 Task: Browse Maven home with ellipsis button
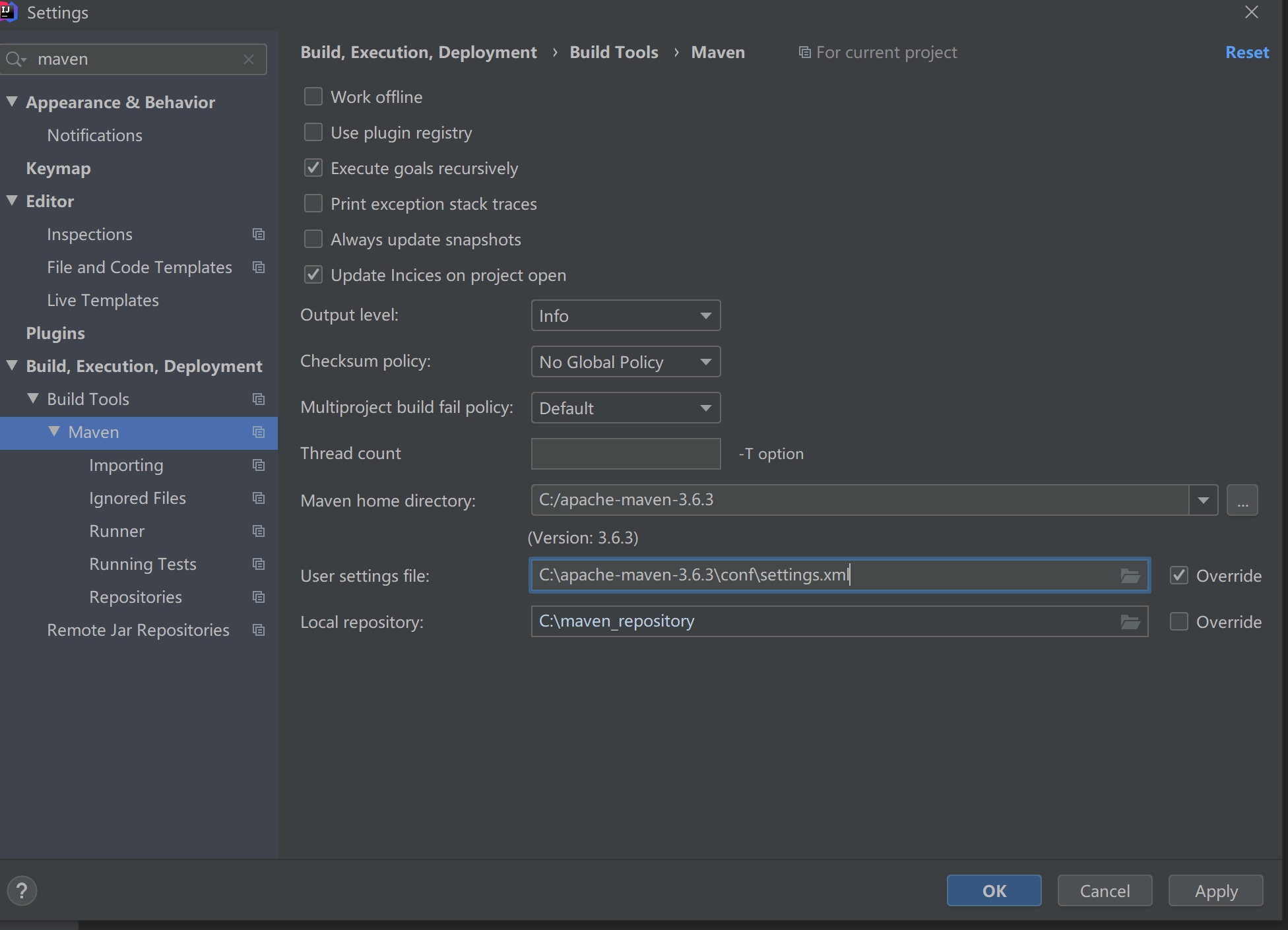pyautogui.click(x=1242, y=500)
